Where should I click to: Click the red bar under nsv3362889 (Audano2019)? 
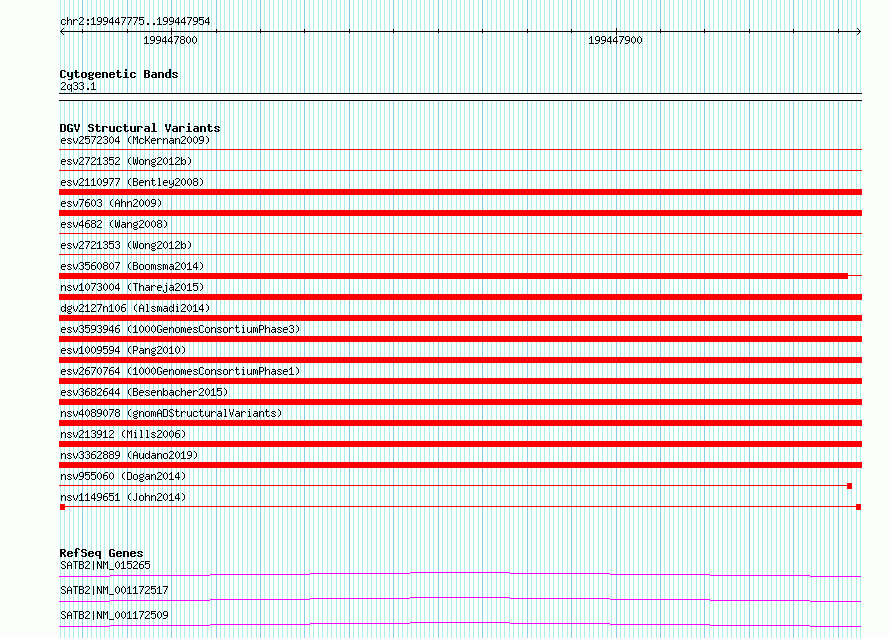pyautogui.click(x=460, y=465)
